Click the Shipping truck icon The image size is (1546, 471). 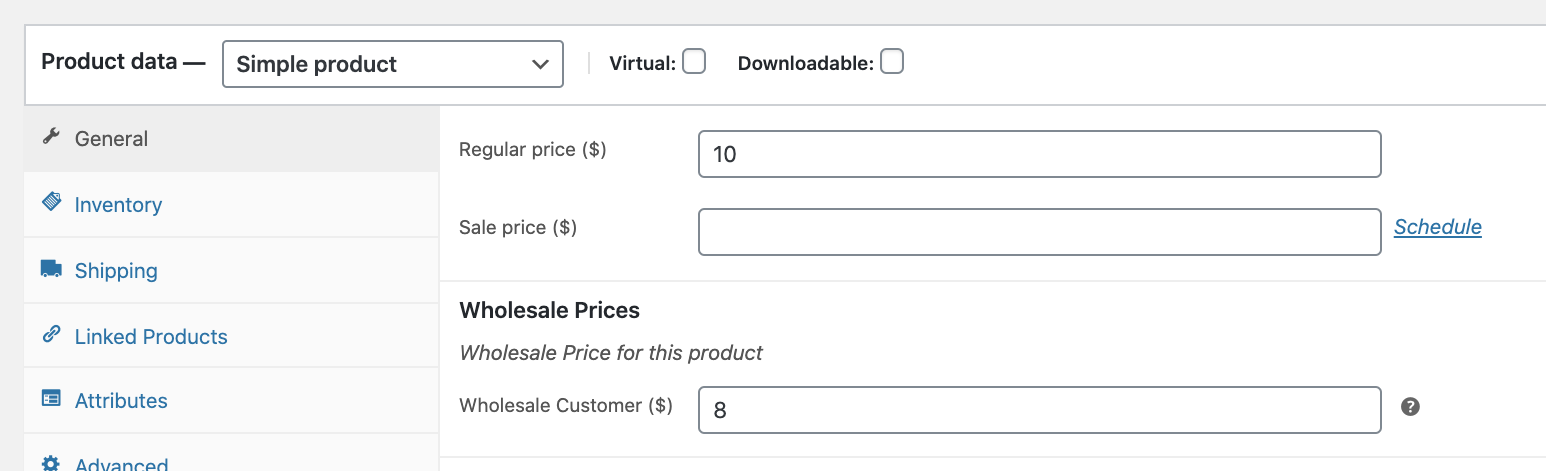(51, 268)
